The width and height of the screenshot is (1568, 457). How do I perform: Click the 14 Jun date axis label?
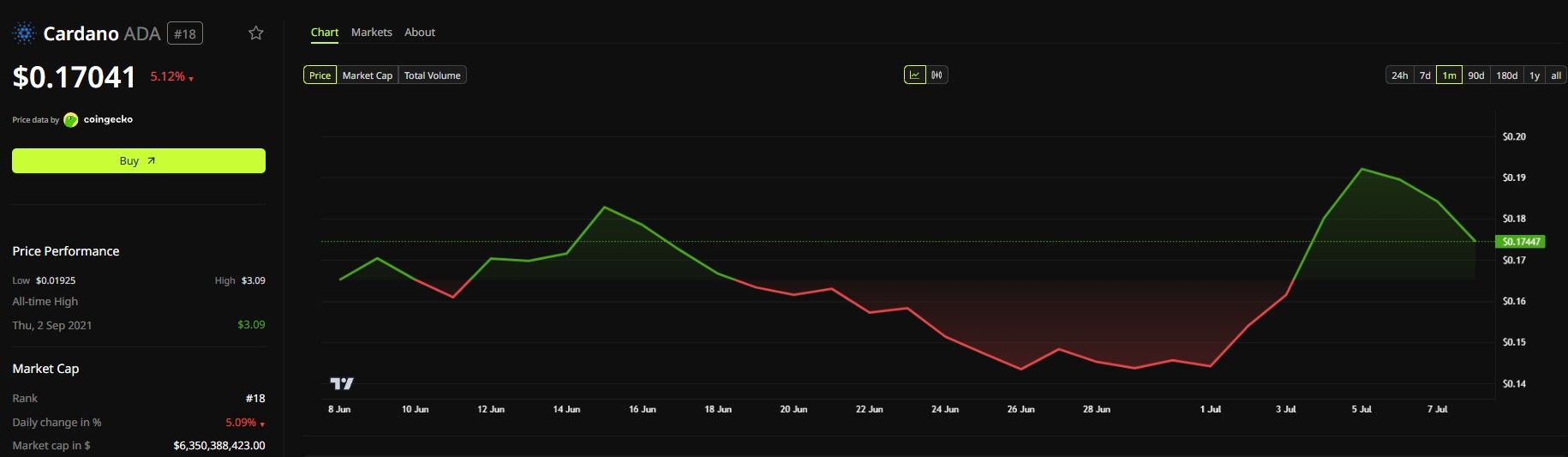[566, 410]
